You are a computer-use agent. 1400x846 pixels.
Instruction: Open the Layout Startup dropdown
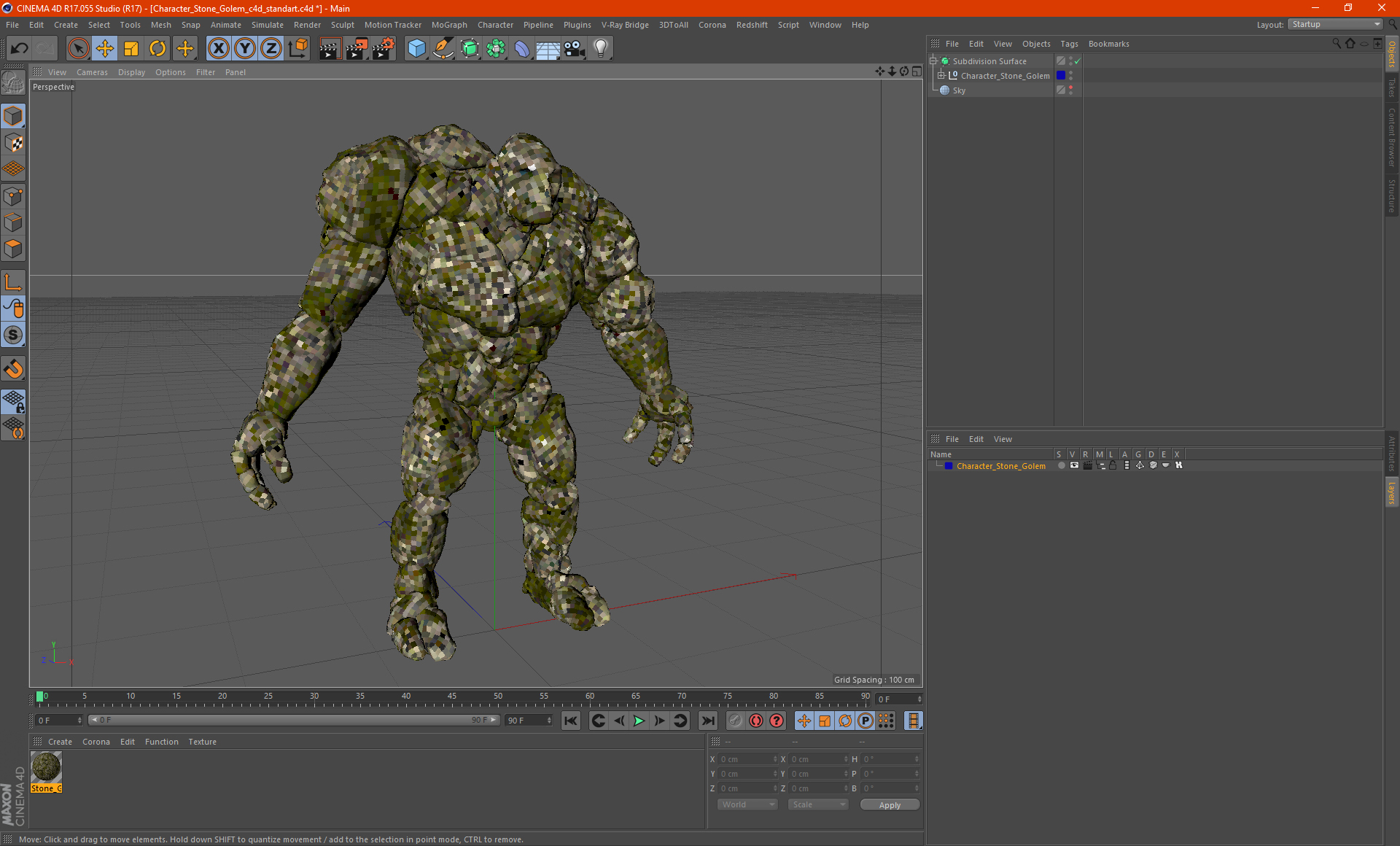[x=1336, y=24]
